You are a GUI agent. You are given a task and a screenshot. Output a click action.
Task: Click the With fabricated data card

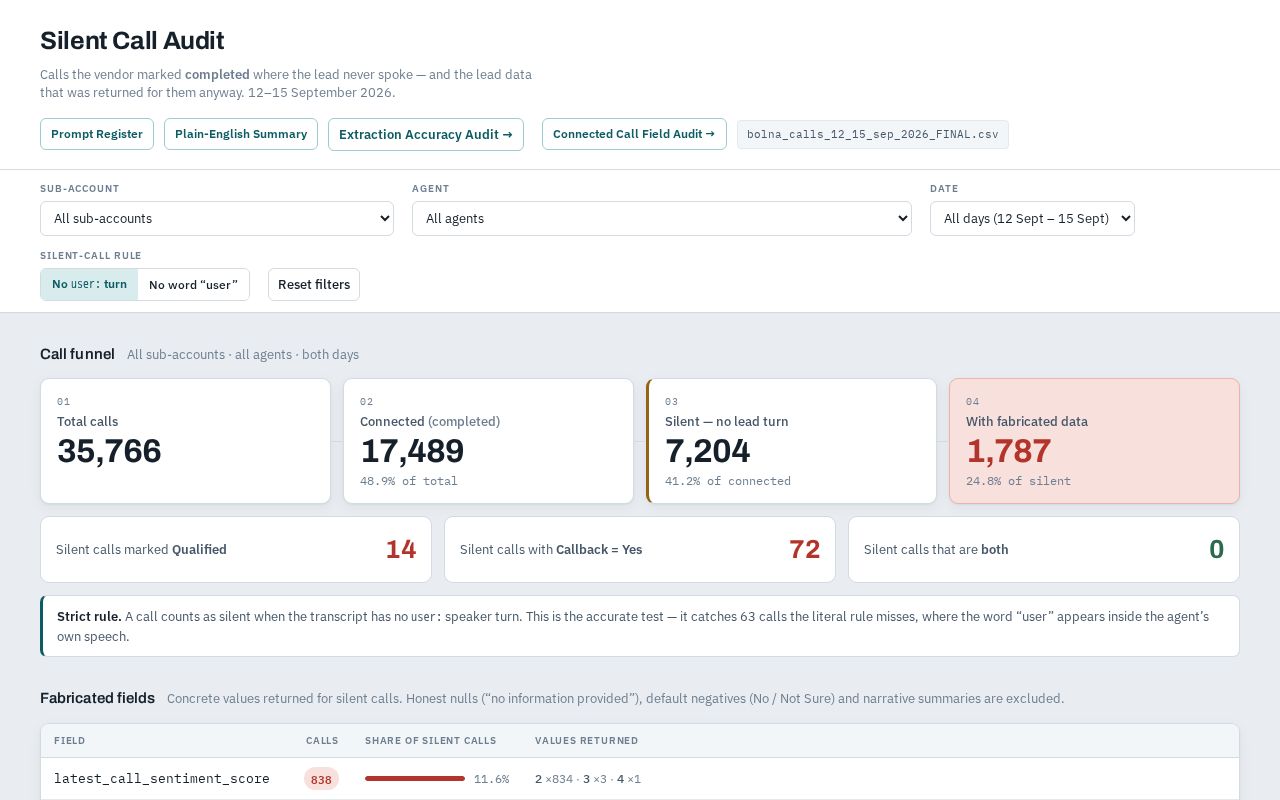pyautogui.click(x=1094, y=441)
